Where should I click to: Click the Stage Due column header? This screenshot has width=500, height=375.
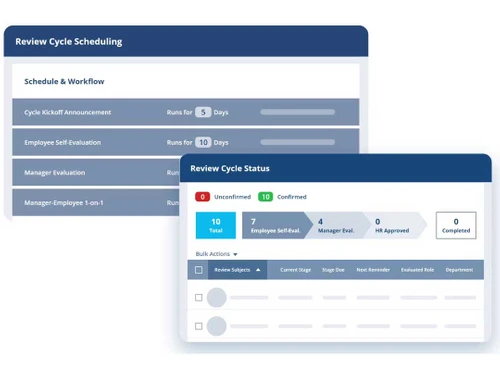(x=333, y=270)
